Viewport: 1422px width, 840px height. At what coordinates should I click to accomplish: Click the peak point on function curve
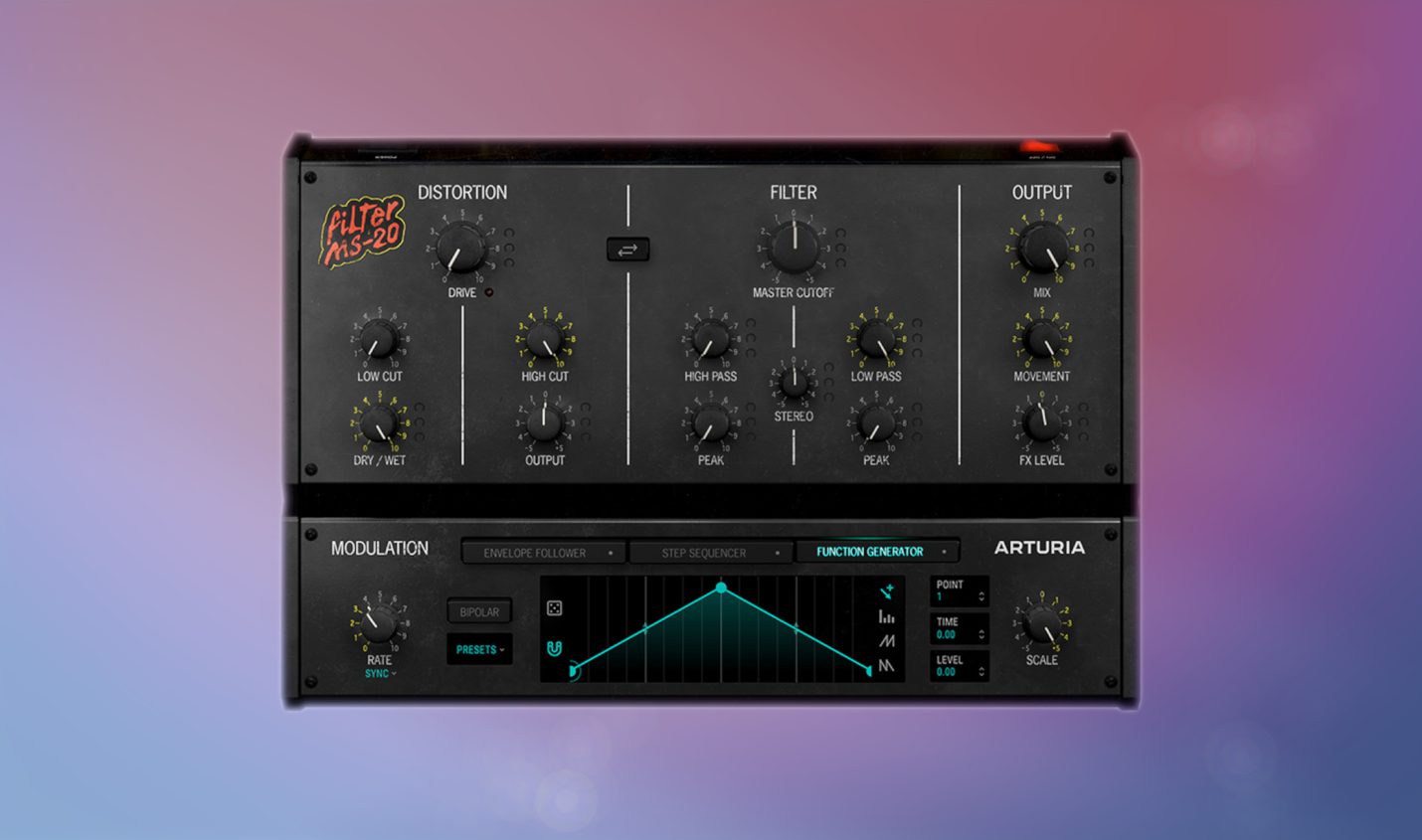tap(721, 588)
